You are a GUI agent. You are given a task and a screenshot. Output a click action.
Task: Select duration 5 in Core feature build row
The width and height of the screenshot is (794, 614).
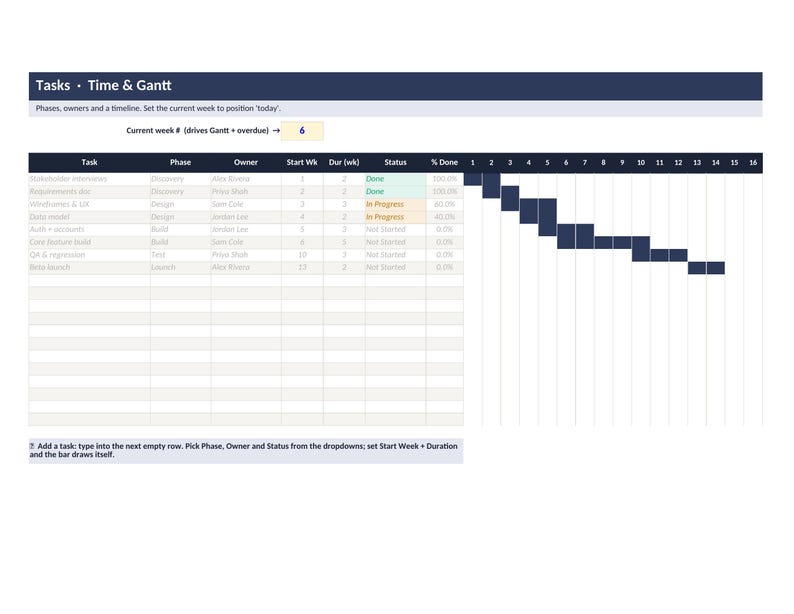point(344,242)
